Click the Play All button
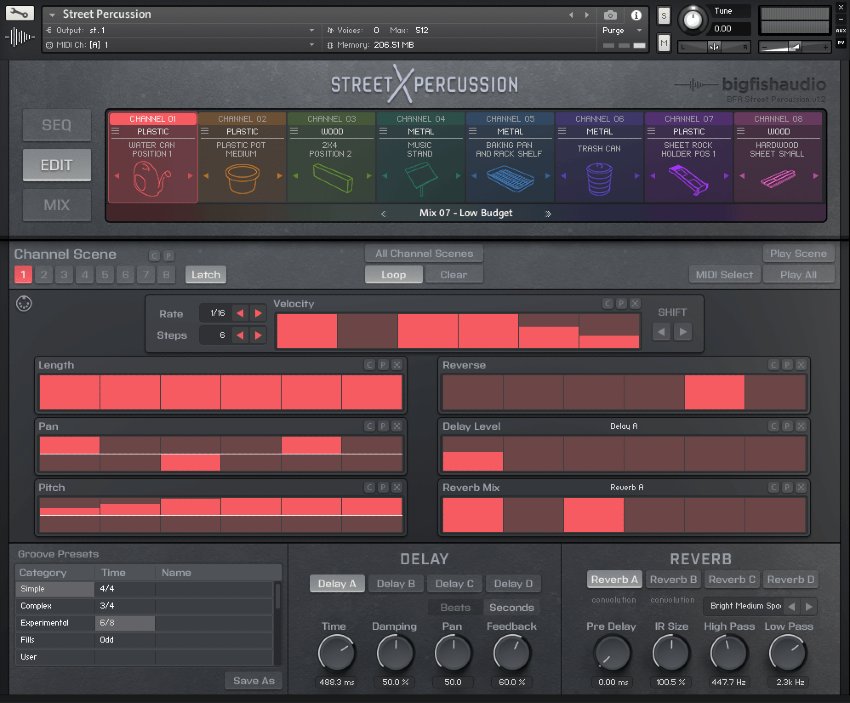Screen dimensions: 850x703 pos(798,275)
